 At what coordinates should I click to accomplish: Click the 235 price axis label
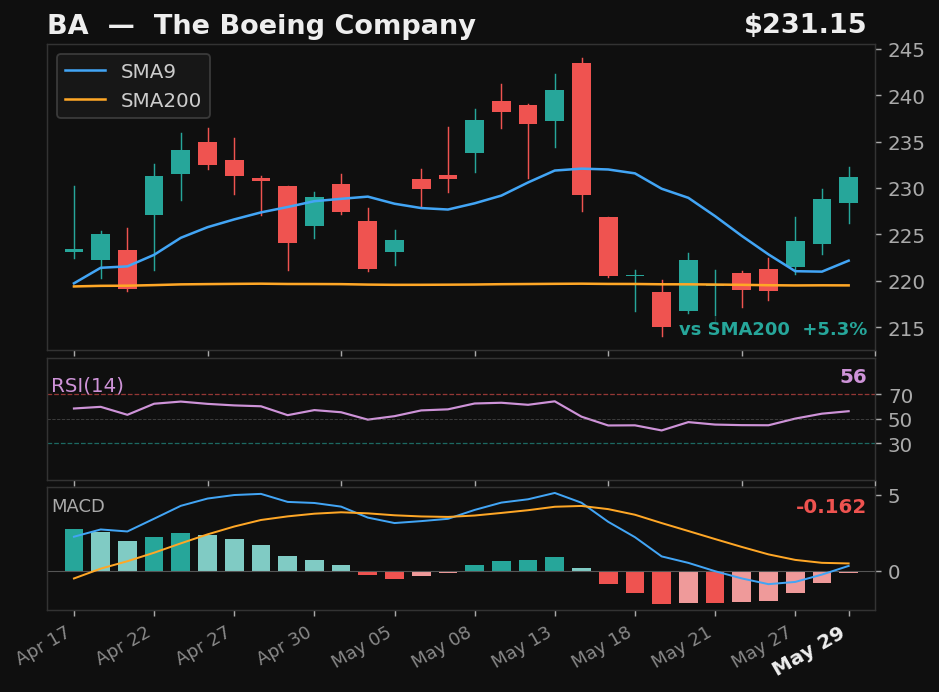(x=906, y=143)
